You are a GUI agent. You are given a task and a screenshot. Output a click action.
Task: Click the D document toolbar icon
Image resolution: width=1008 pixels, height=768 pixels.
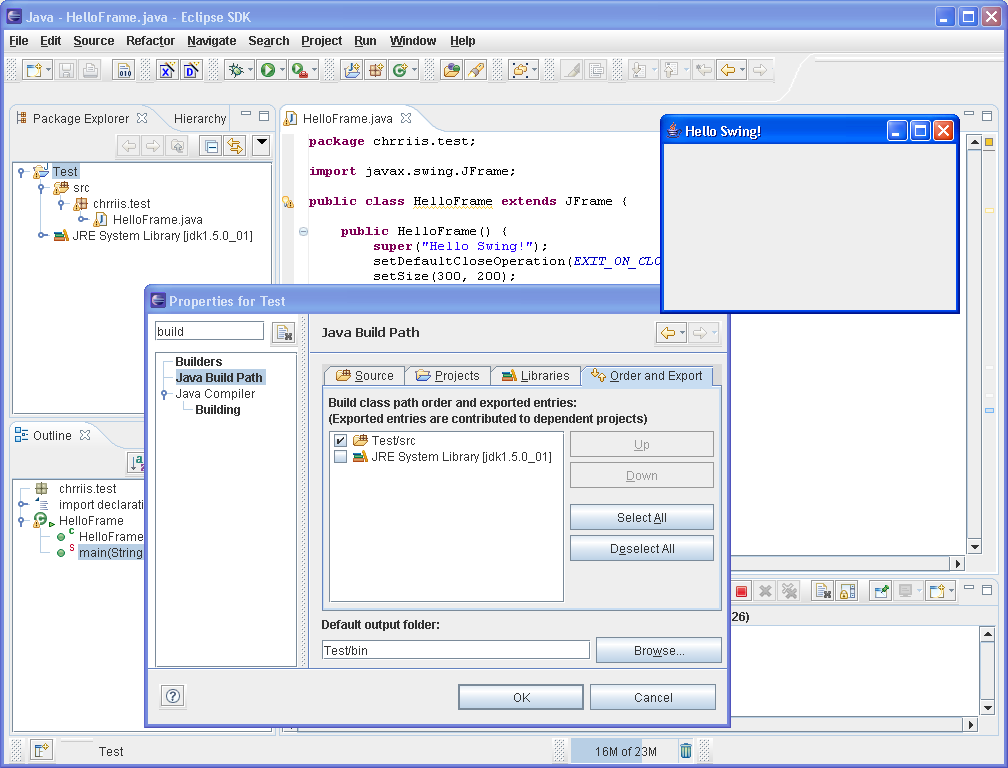191,69
